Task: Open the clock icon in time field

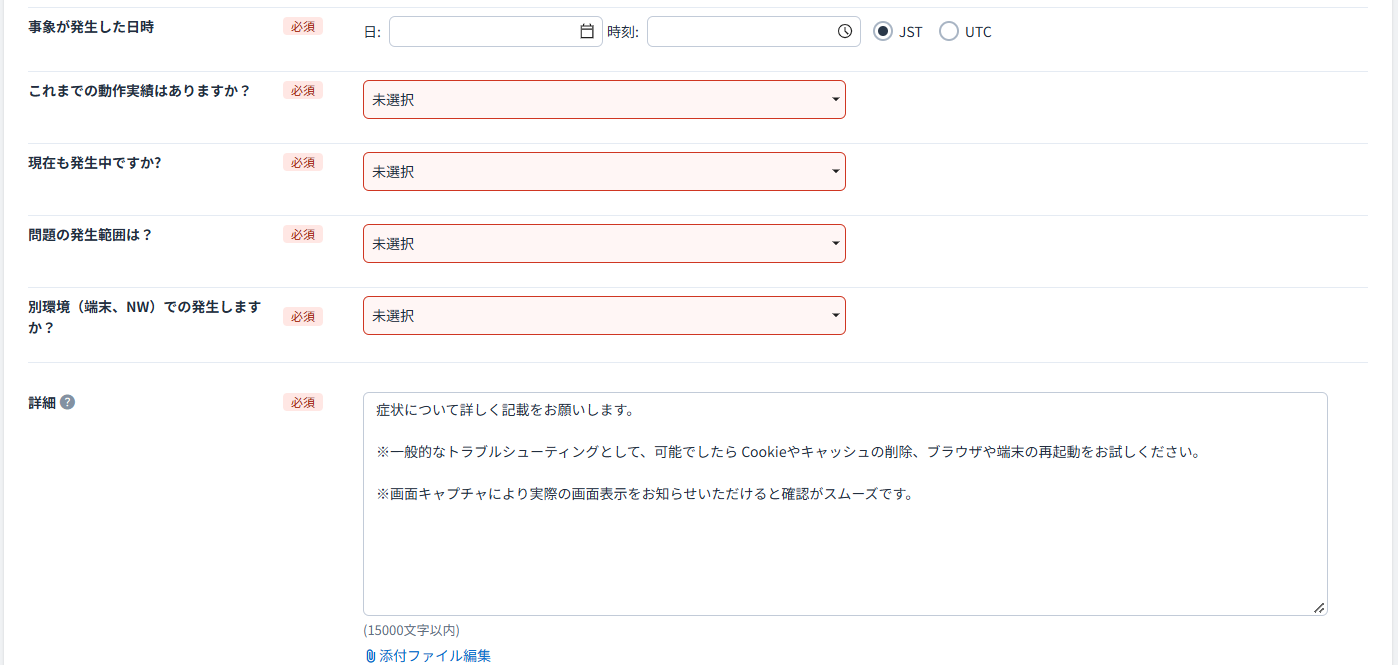Action: pos(845,31)
